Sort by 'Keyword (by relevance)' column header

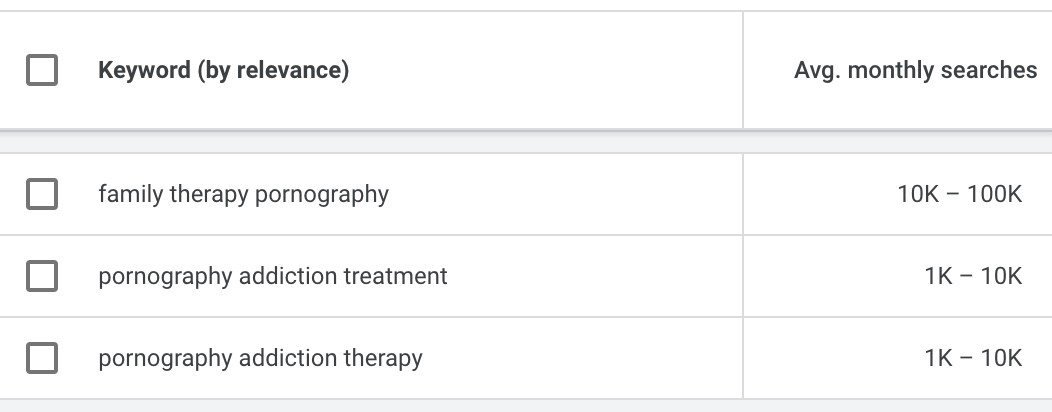pos(223,71)
